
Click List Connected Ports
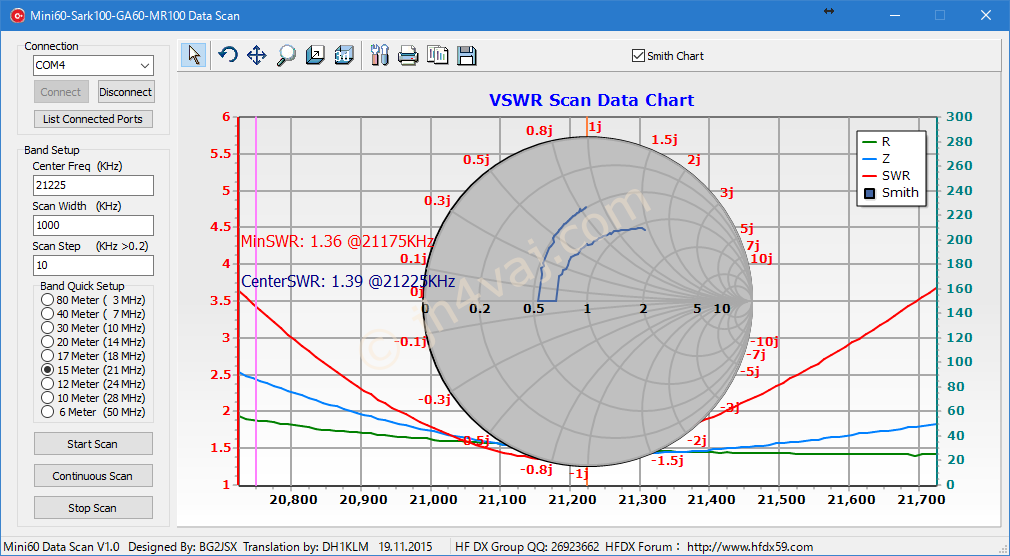(x=93, y=119)
